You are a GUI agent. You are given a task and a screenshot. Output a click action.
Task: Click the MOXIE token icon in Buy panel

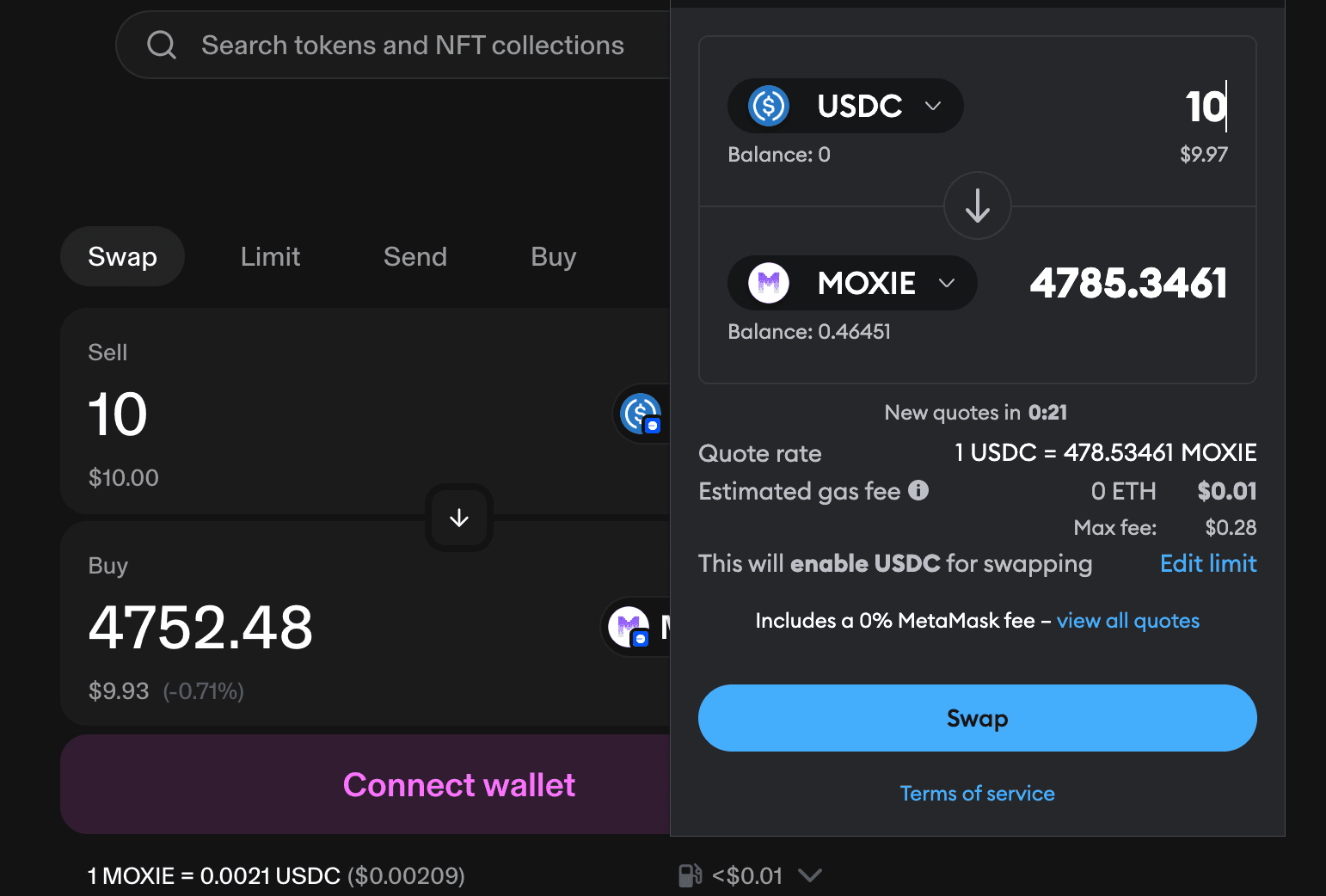[x=629, y=626]
